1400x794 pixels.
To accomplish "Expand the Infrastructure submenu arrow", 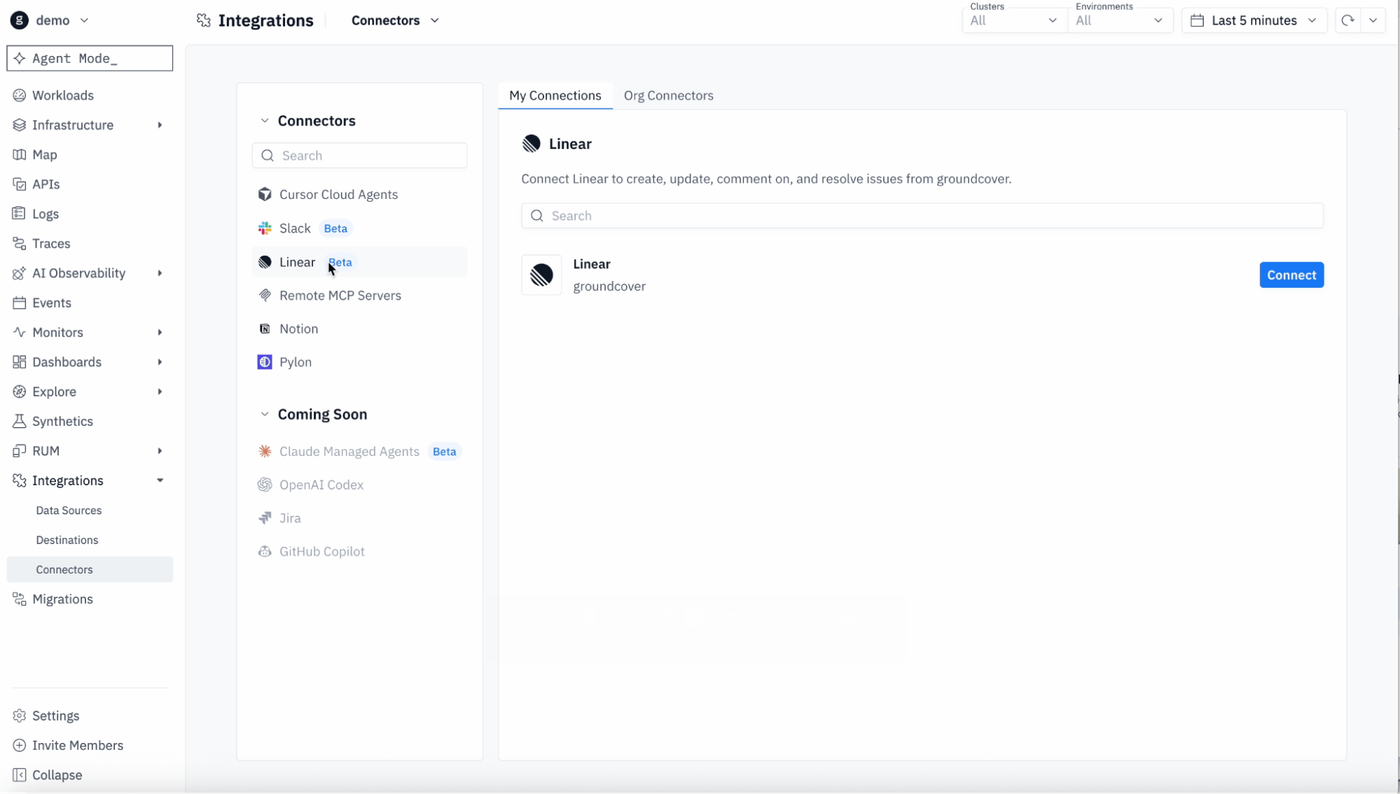I will [160, 125].
